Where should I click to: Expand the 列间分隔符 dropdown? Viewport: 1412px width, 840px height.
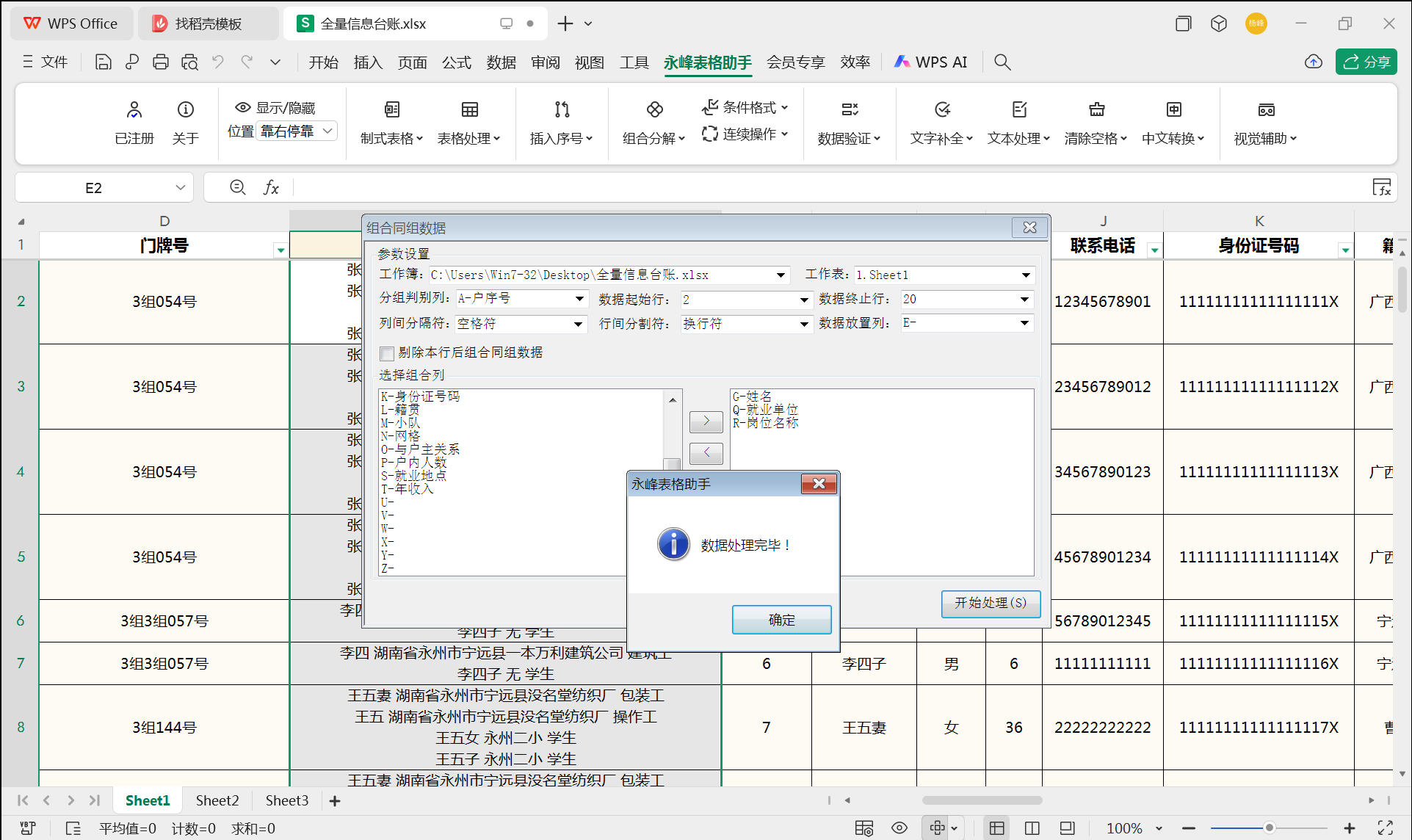click(579, 323)
